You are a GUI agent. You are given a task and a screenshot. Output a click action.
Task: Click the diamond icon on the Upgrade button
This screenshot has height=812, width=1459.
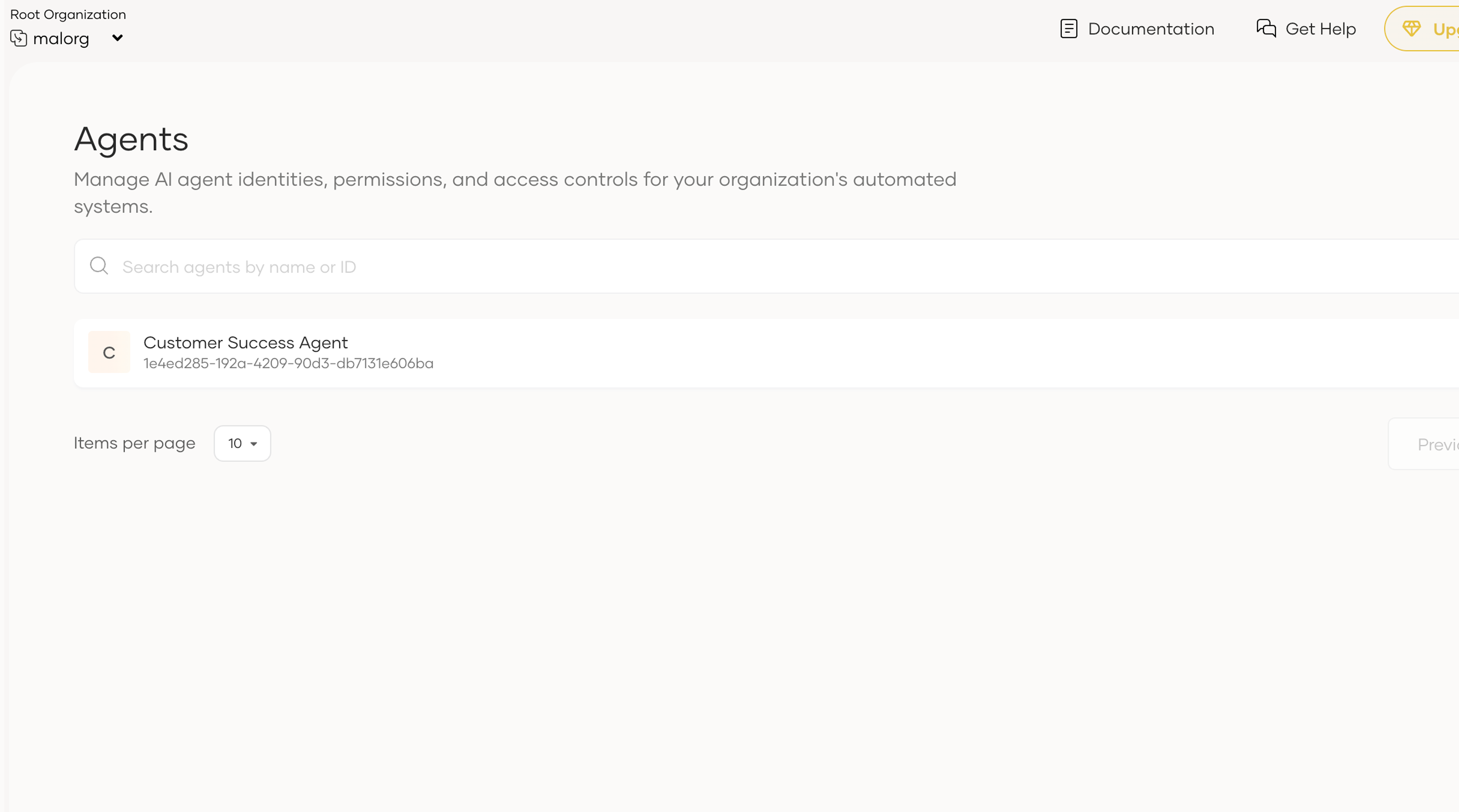1412,28
